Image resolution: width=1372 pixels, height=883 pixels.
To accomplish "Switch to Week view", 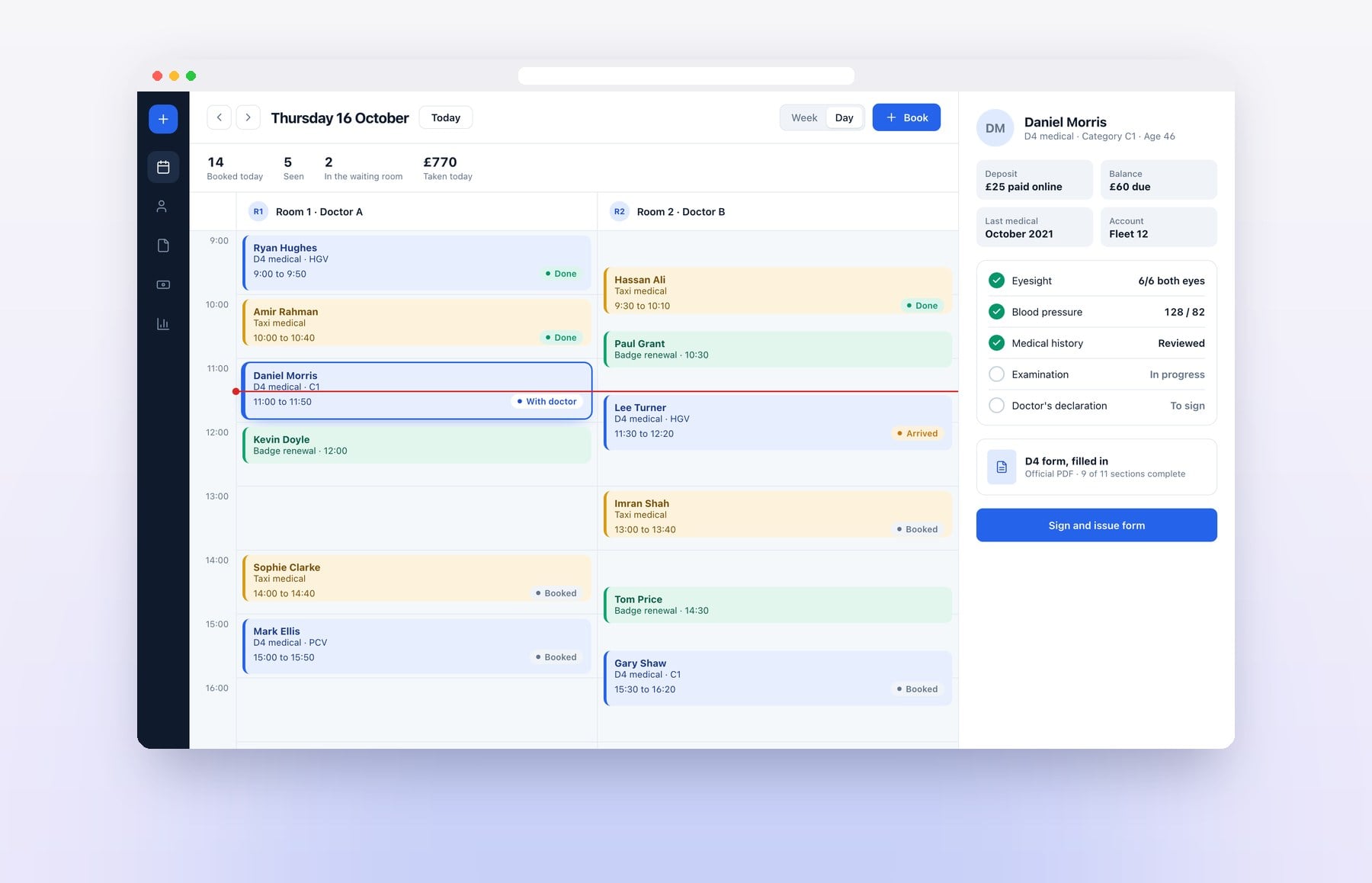I will 804,117.
